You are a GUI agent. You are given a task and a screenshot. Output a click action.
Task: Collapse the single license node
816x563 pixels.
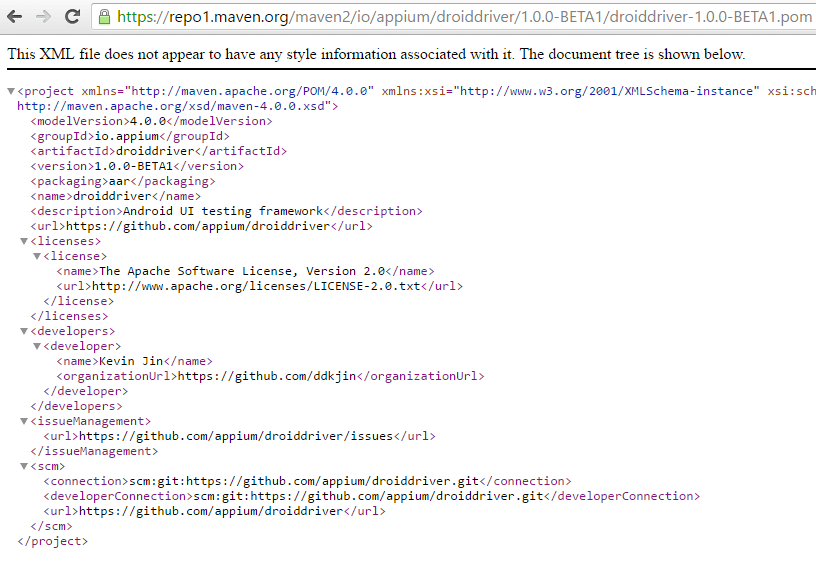(x=37, y=256)
